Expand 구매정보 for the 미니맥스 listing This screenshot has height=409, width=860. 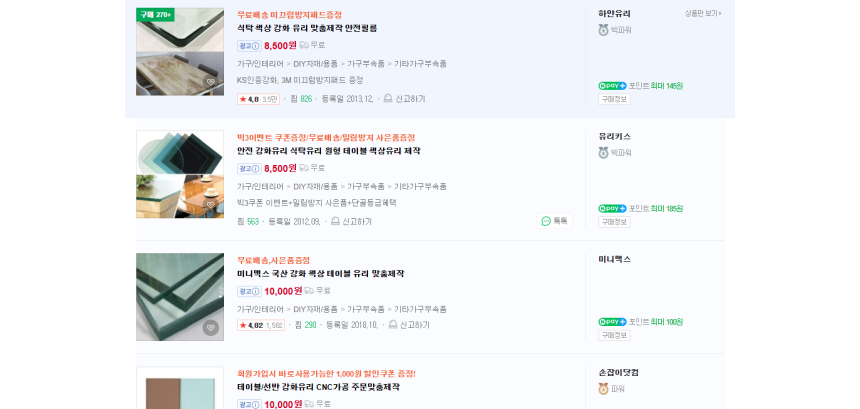coord(614,336)
